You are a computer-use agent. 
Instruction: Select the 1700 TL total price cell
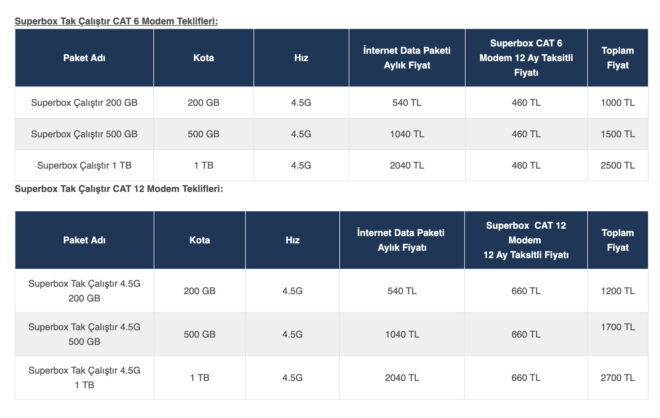click(617, 326)
